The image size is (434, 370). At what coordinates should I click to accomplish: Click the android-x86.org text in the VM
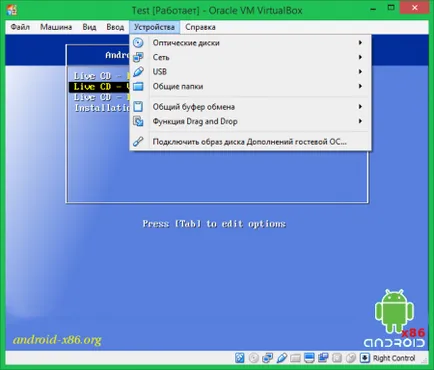57,340
